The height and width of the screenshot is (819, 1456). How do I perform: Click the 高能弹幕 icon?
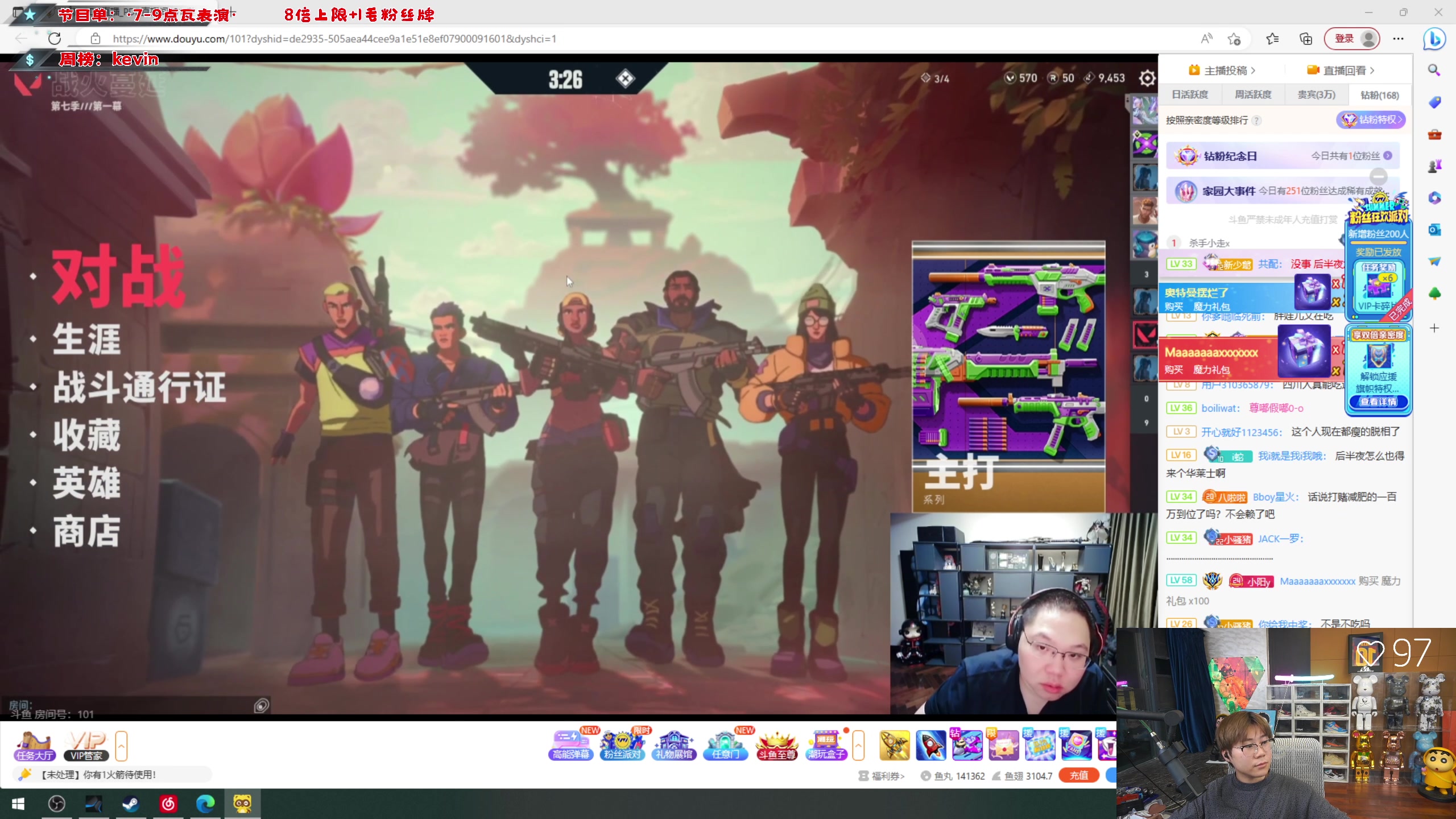pos(570,746)
